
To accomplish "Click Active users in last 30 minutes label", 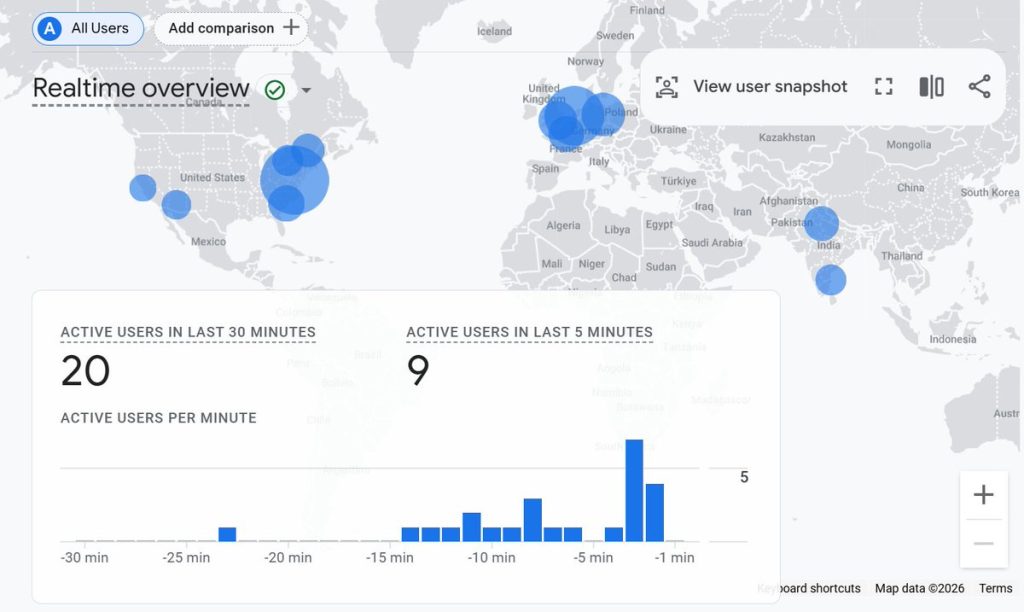I will click(x=188, y=332).
